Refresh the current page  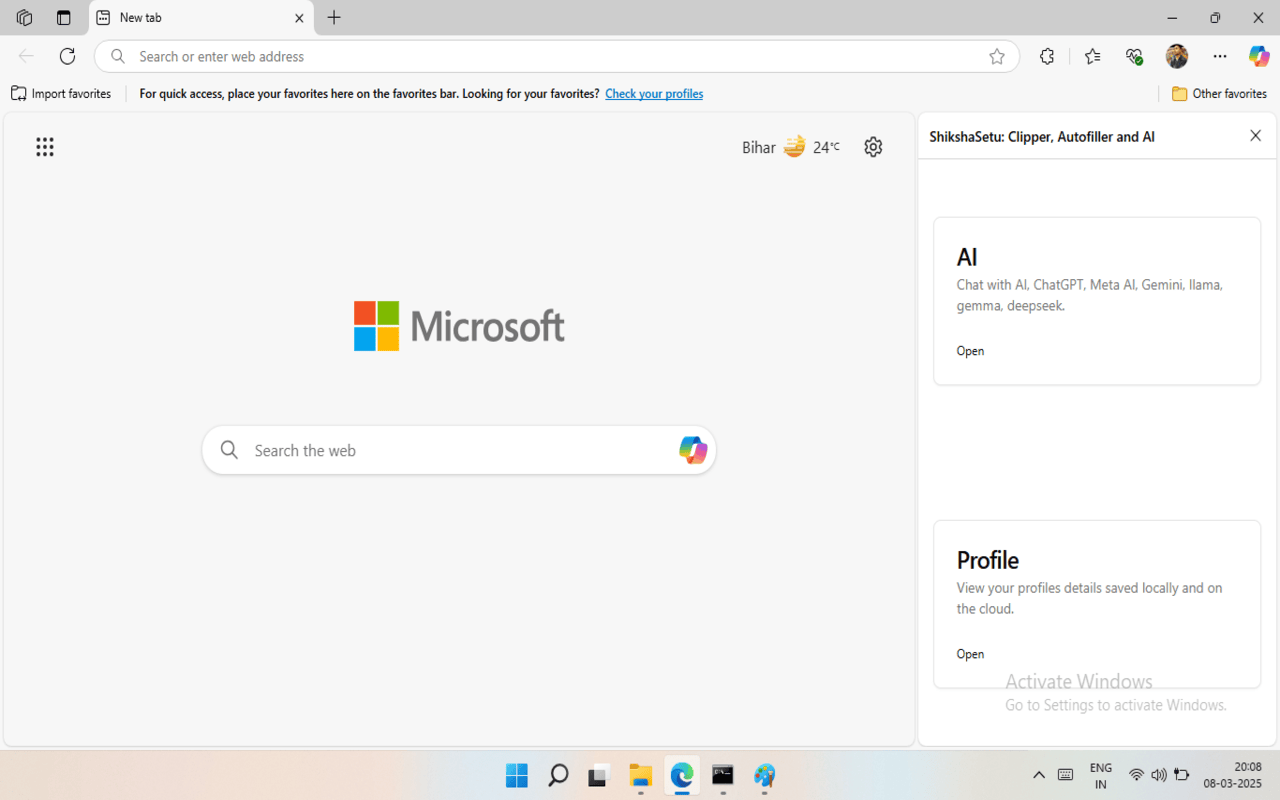67,56
